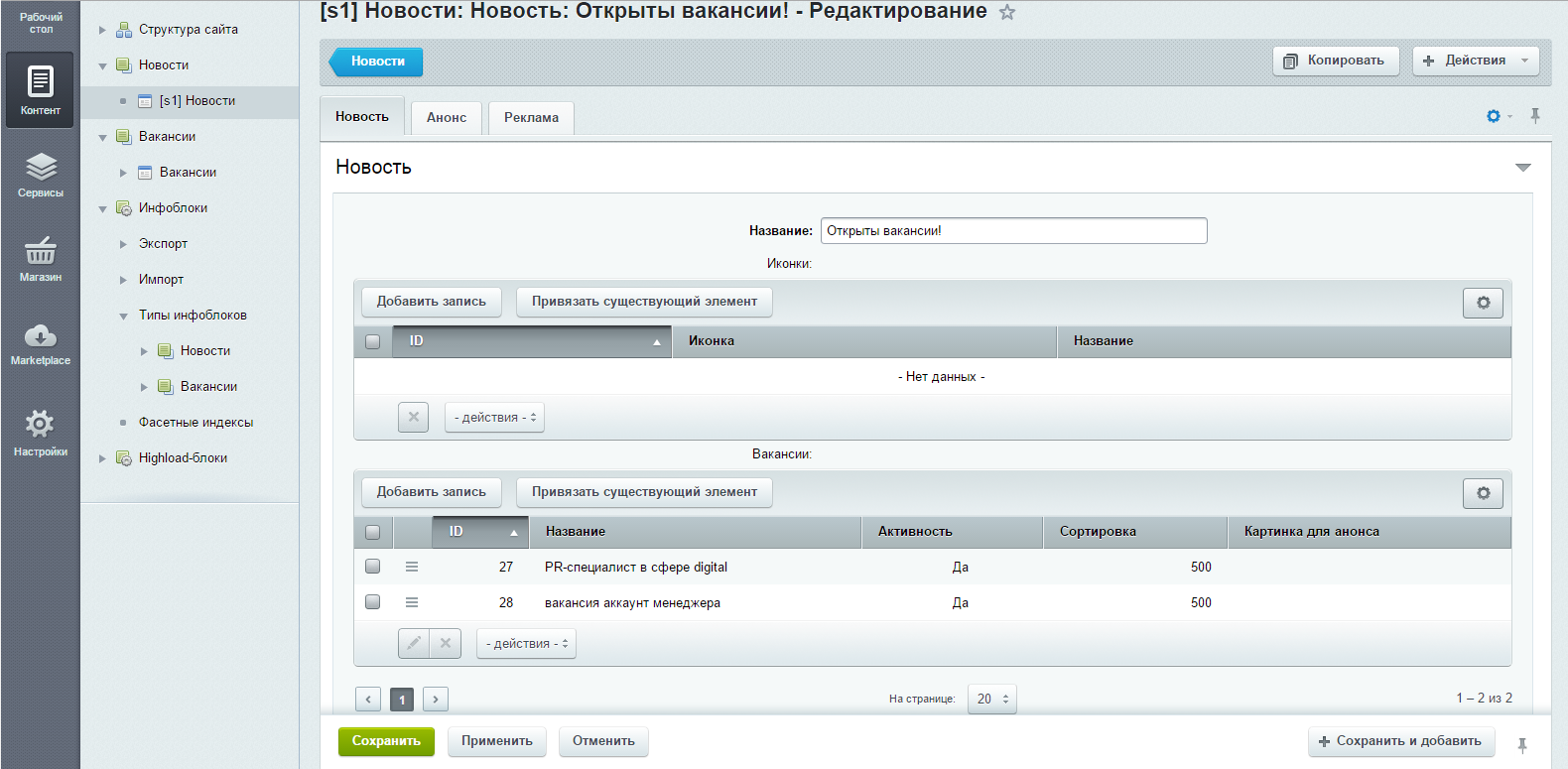Open the Магазин sidebar section

click(x=40, y=260)
